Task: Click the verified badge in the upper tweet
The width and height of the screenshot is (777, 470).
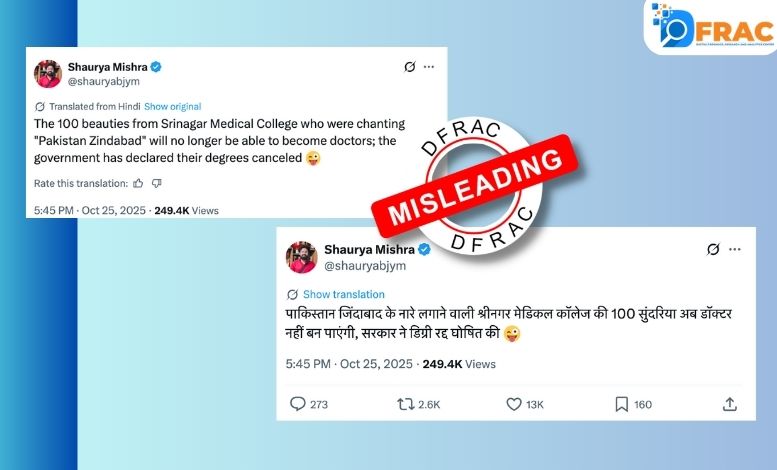Action: (156, 66)
